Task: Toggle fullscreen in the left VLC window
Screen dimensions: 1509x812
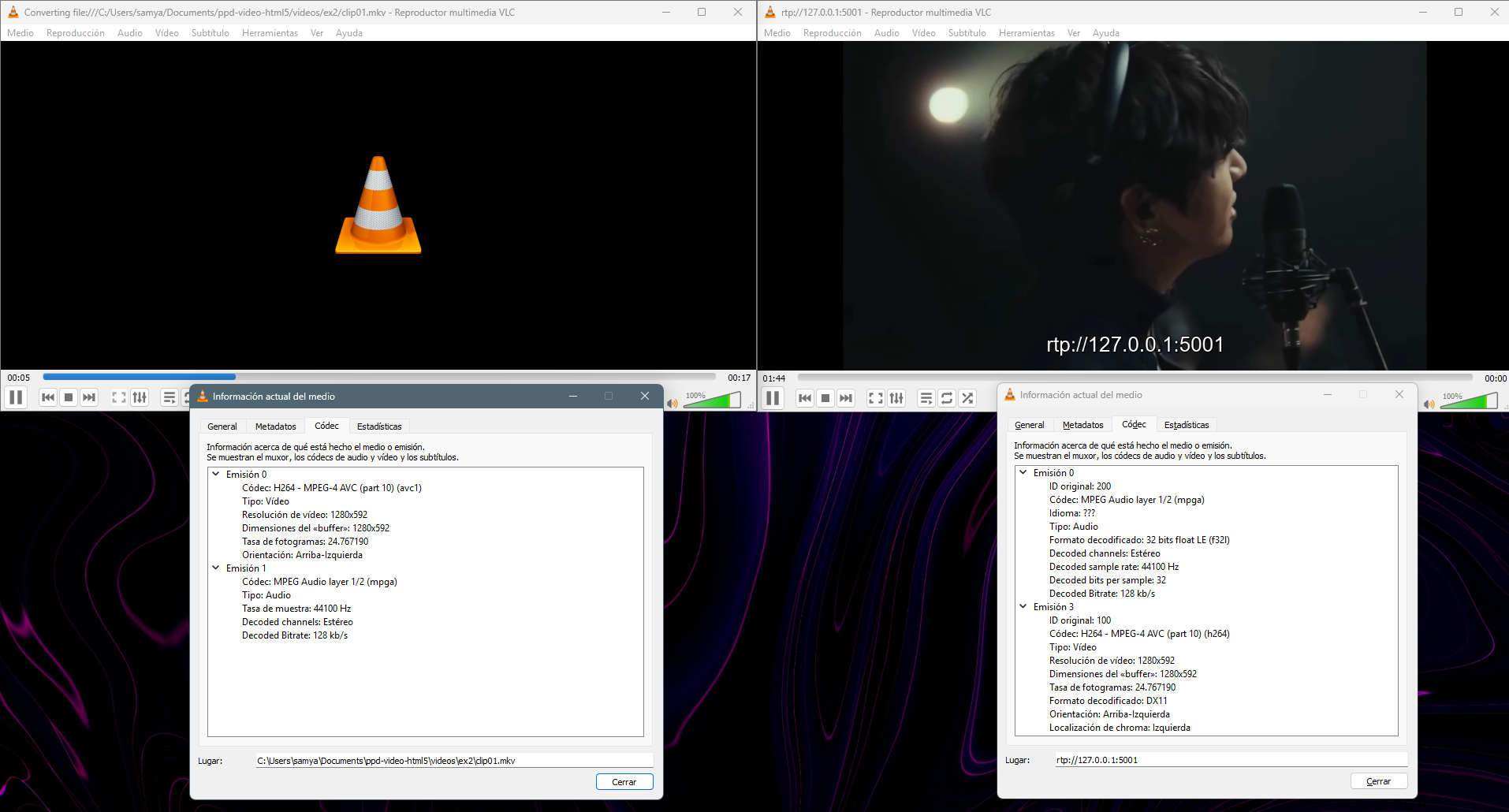Action: pos(119,397)
